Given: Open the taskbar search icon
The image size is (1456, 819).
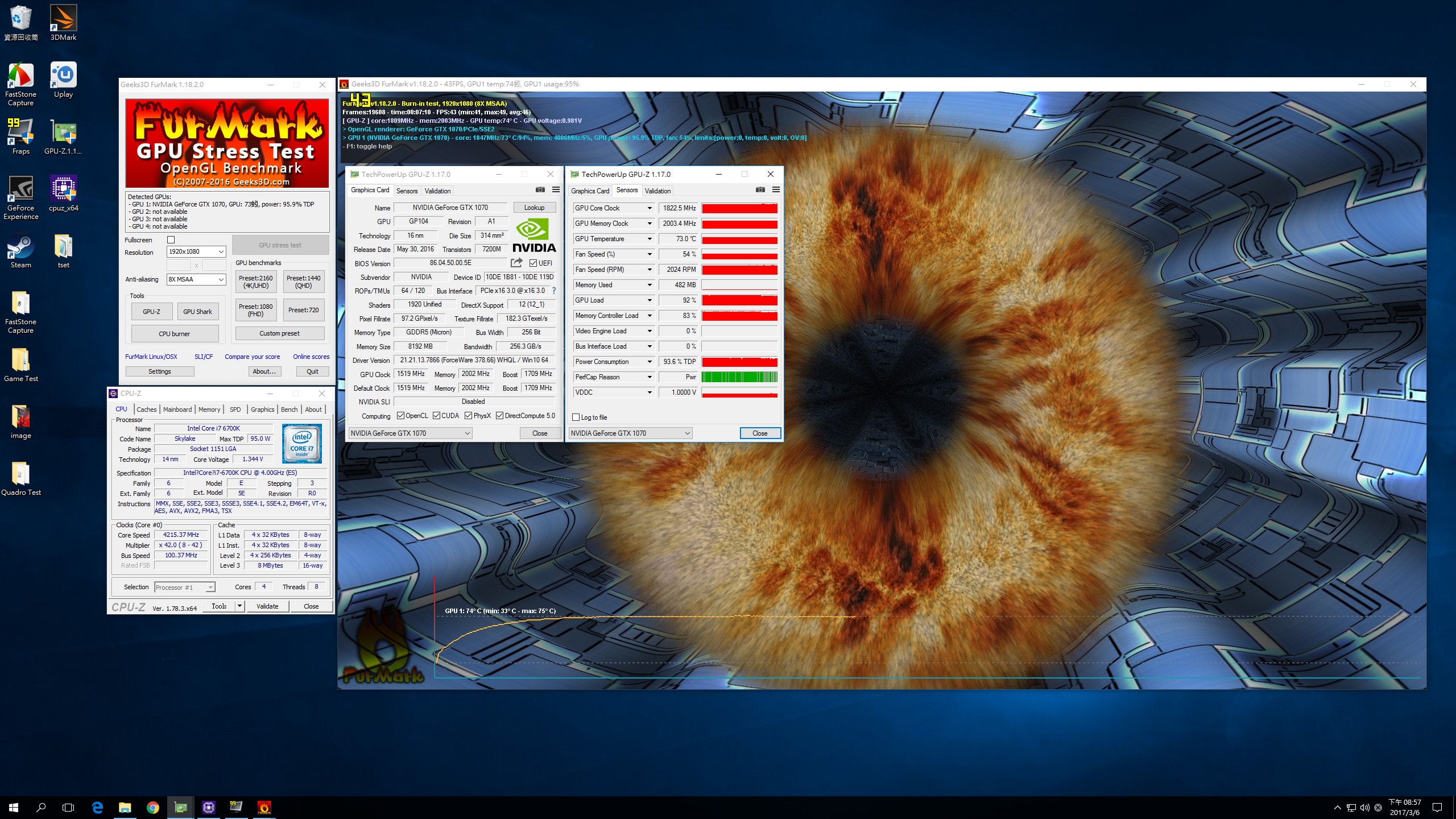Looking at the screenshot, I should click(x=41, y=807).
